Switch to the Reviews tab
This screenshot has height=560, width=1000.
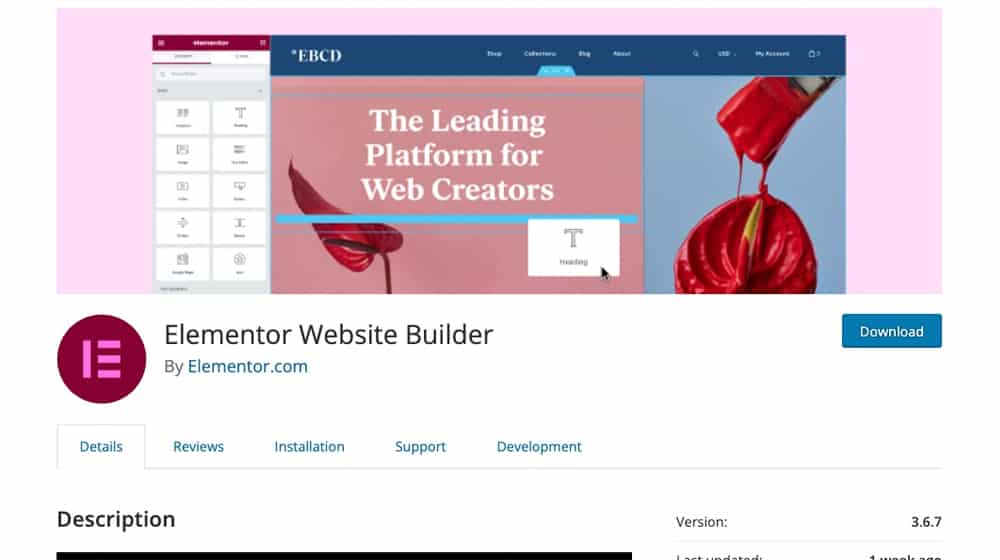pos(198,446)
